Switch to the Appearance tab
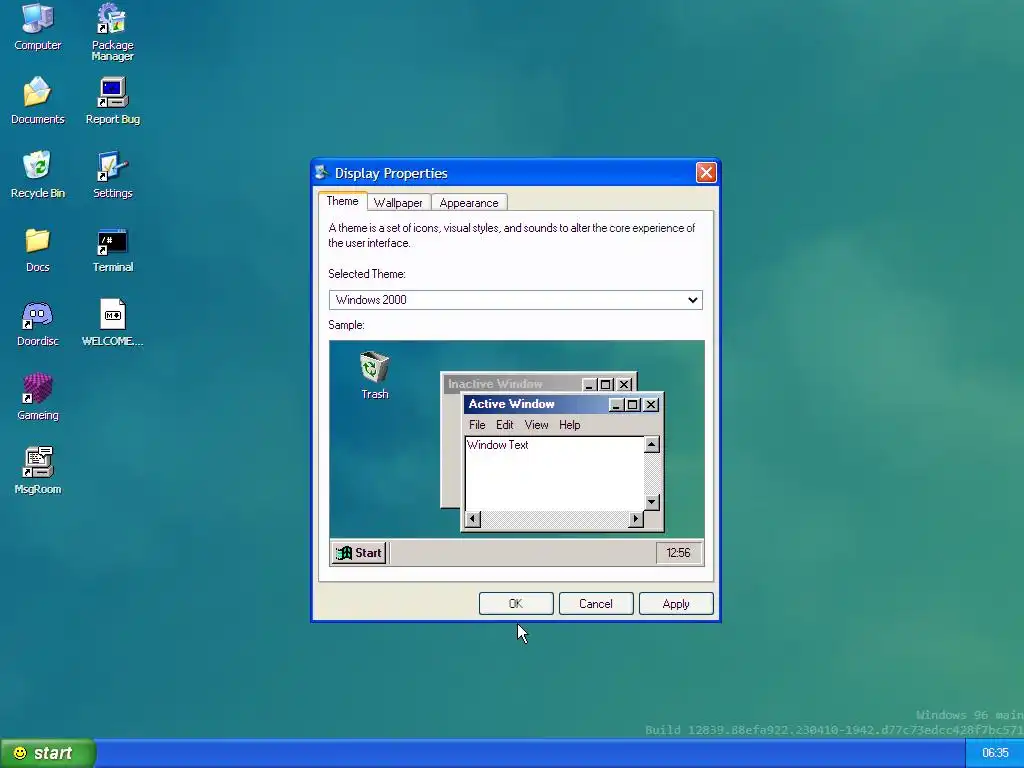This screenshot has height=768, width=1024. click(x=469, y=202)
